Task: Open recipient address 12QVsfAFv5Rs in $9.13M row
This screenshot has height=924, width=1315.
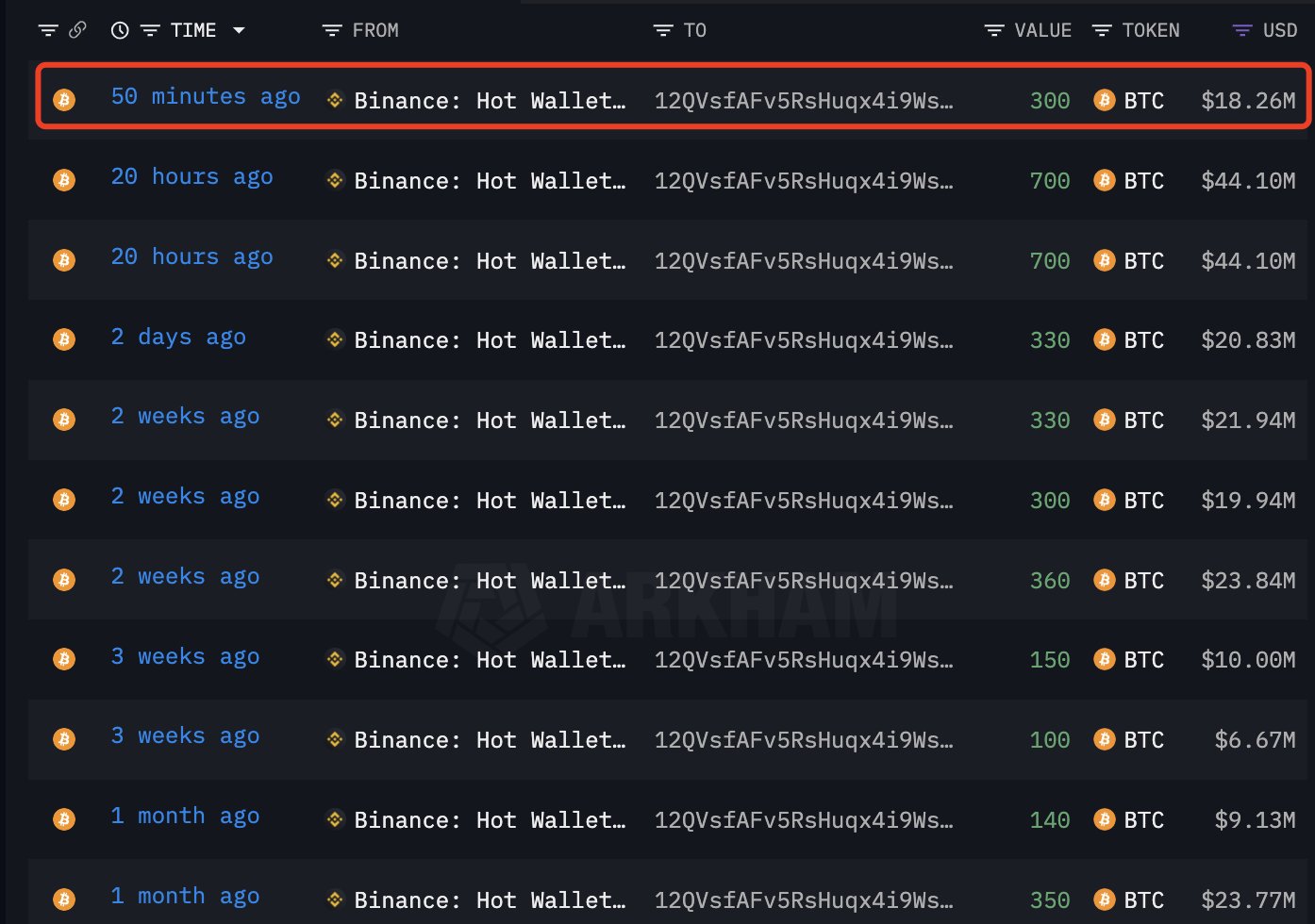Action: point(804,820)
